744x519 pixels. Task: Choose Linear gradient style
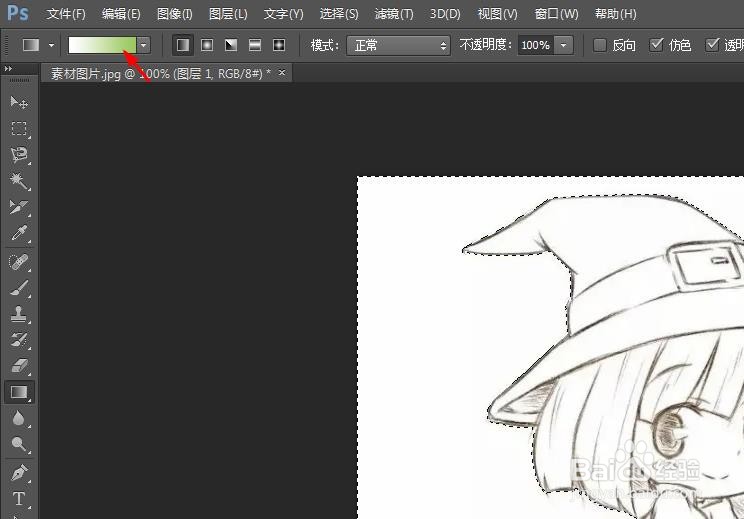pos(183,45)
